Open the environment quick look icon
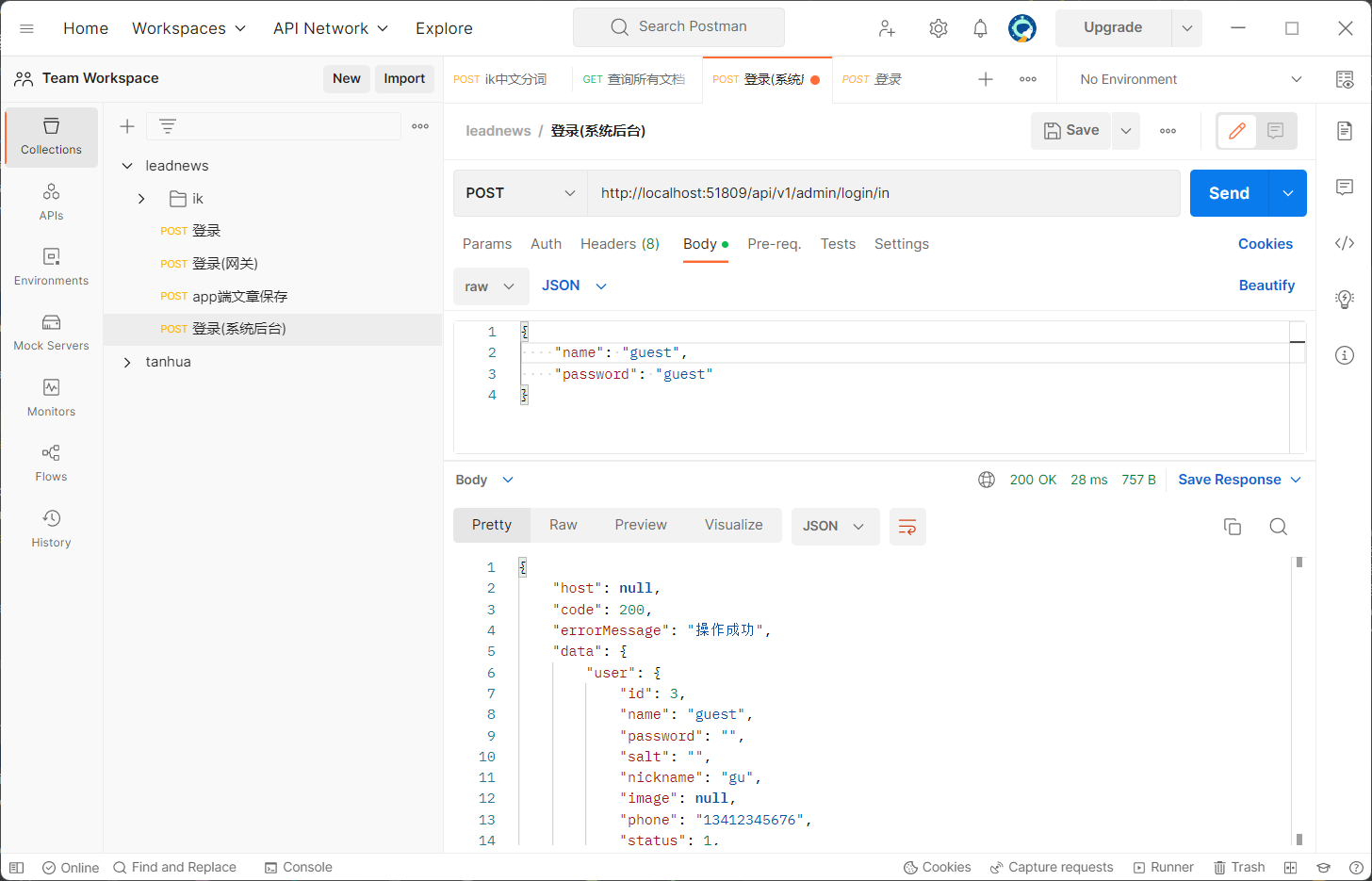The width and height of the screenshot is (1372, 881). [x=1345, y=79]
